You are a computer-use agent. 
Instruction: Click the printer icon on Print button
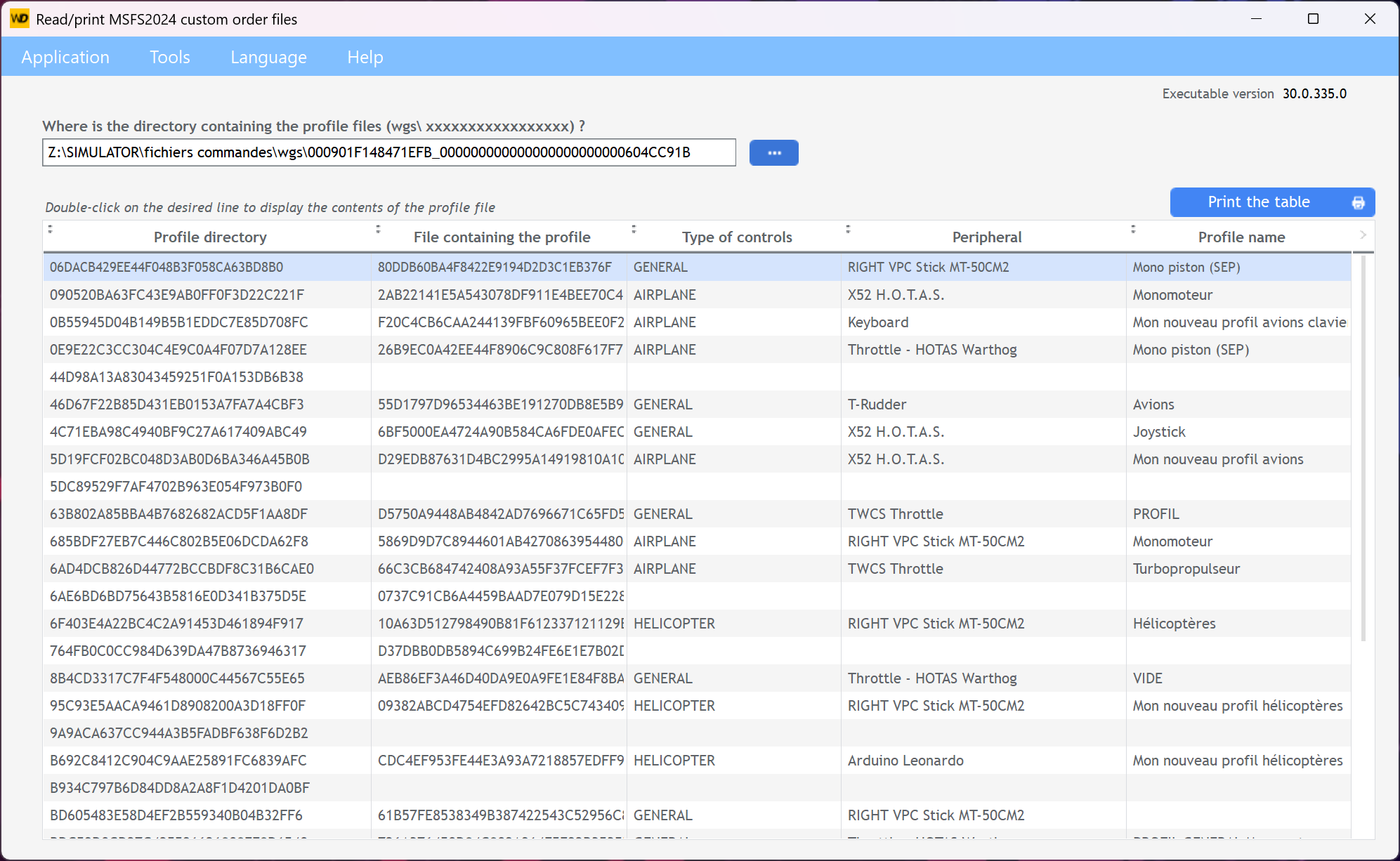coord(1358,203)
